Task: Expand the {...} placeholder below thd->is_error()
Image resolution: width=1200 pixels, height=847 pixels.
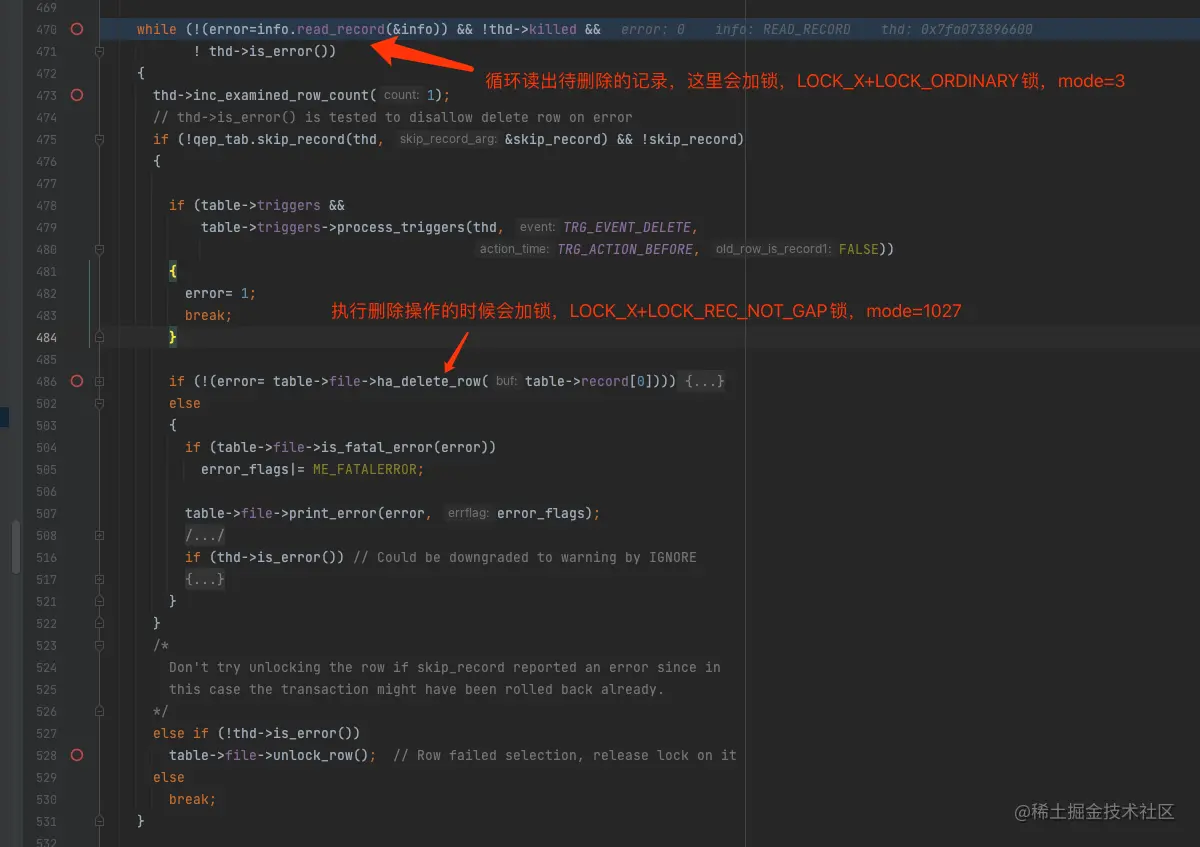Action: [x=205, y=579]
